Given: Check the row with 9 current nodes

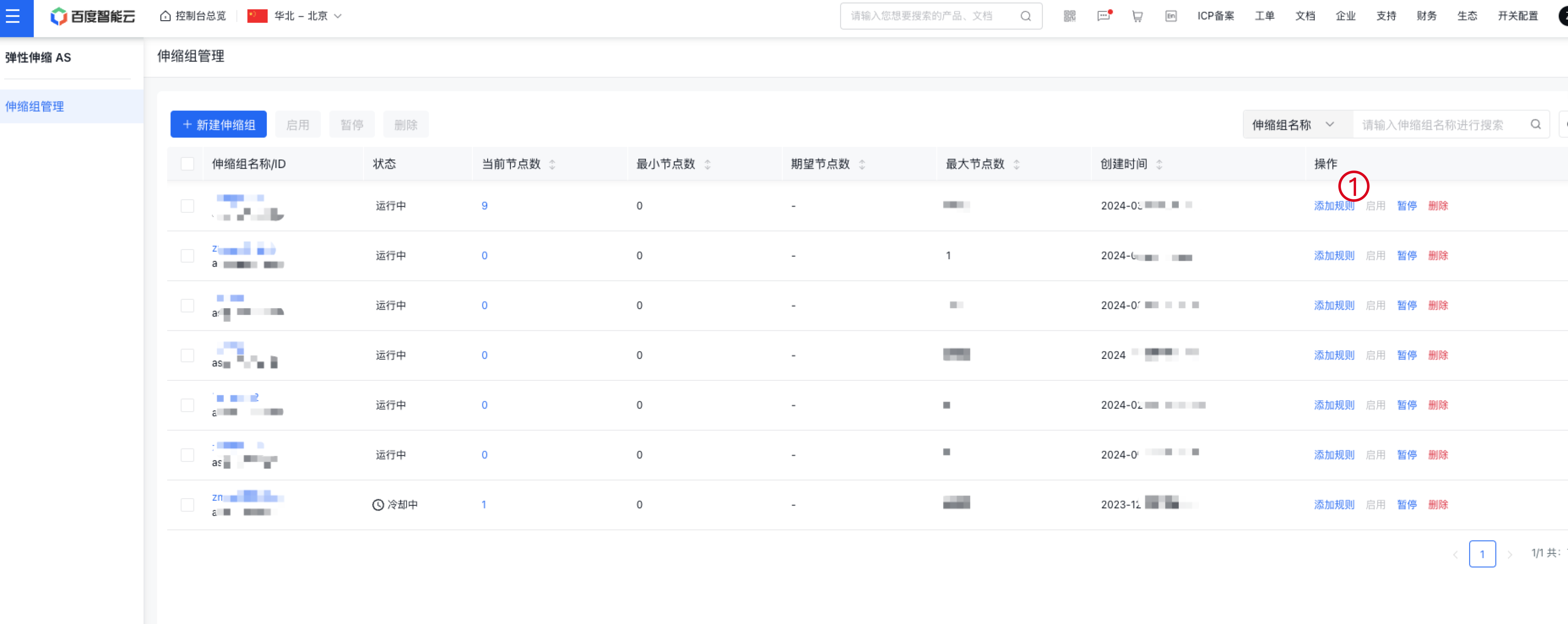Looking at the screenshot, I should tap(187, 206).
